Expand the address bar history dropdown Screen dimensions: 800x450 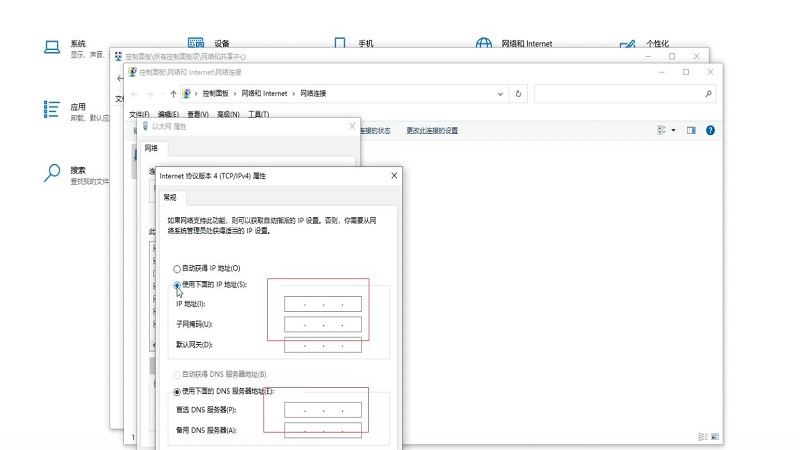pos(500,94)
